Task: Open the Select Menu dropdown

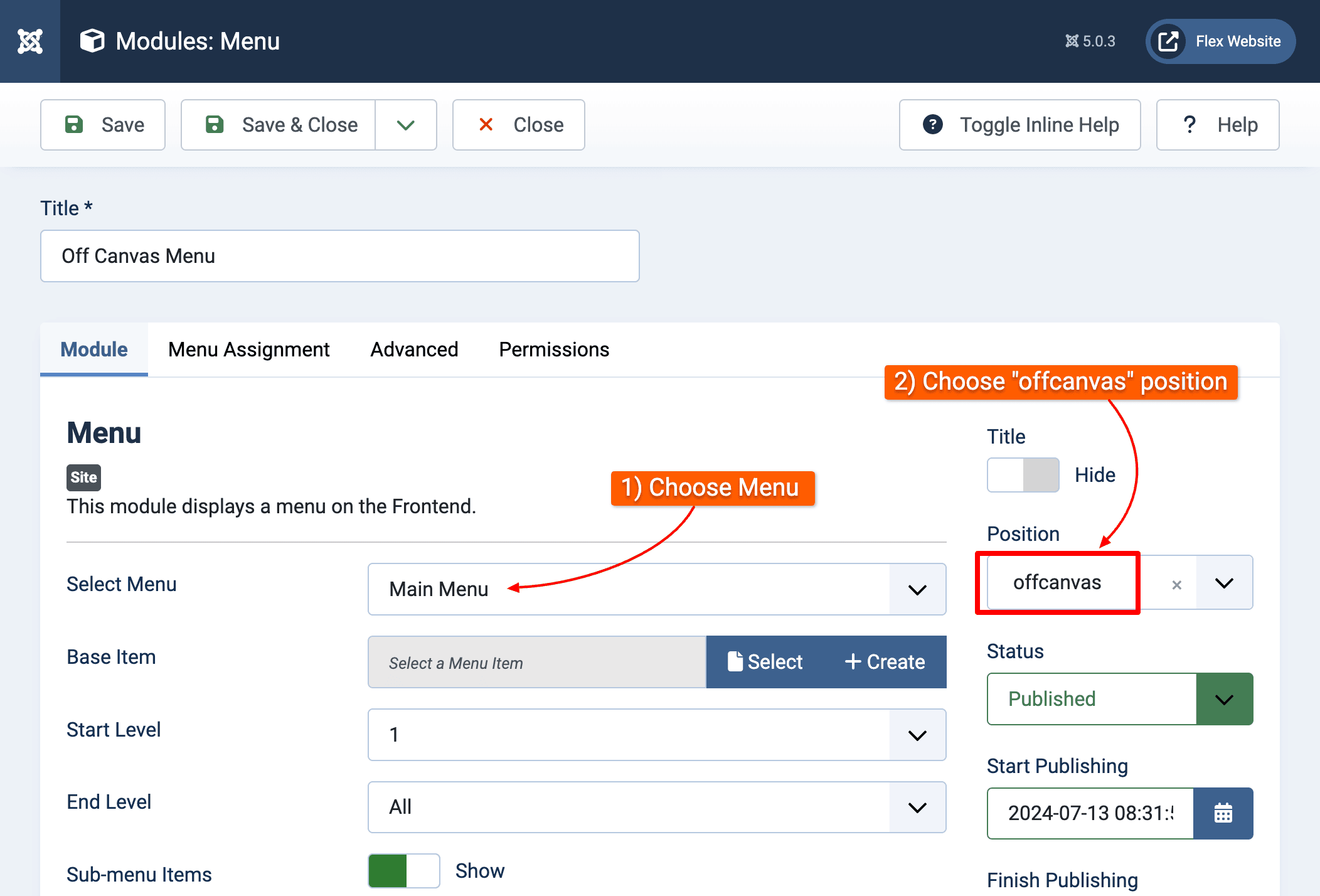Action: click(x=656, y=589)
